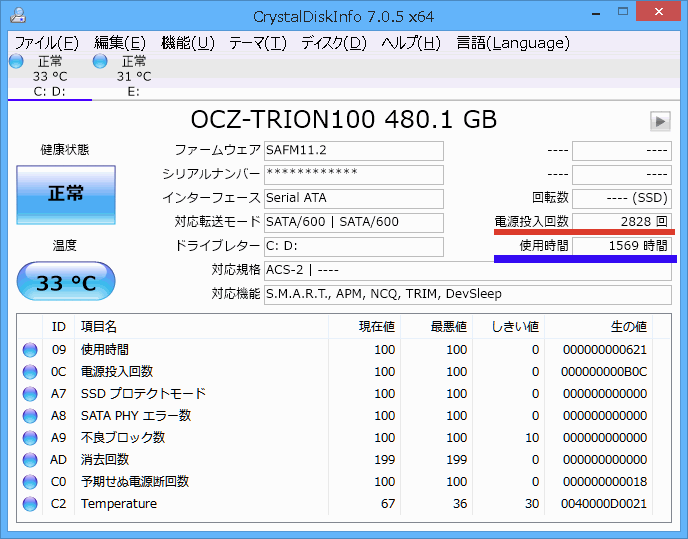Open the 編集(E) menu

pyautogui.click(x=119, y=43)
